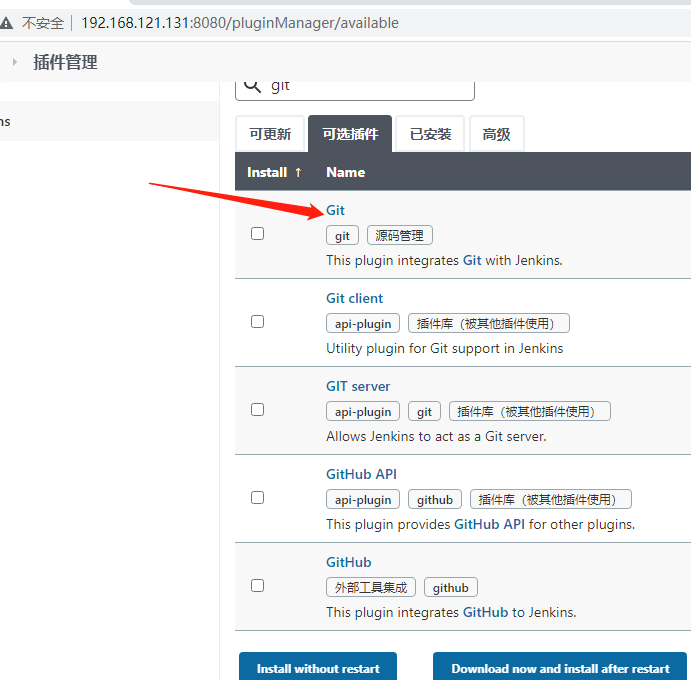
Task: Click GitHub API link in description text
Action: coord(489,524)
